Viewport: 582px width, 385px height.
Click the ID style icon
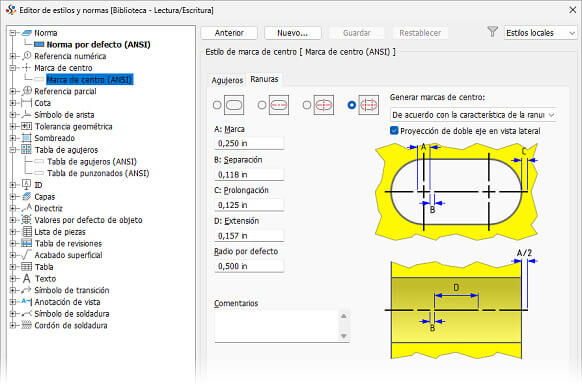click(x=26, y=185)
